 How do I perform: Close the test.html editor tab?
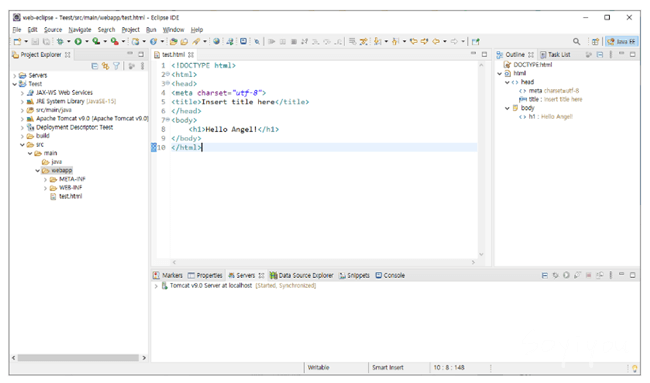coord(191,55)
